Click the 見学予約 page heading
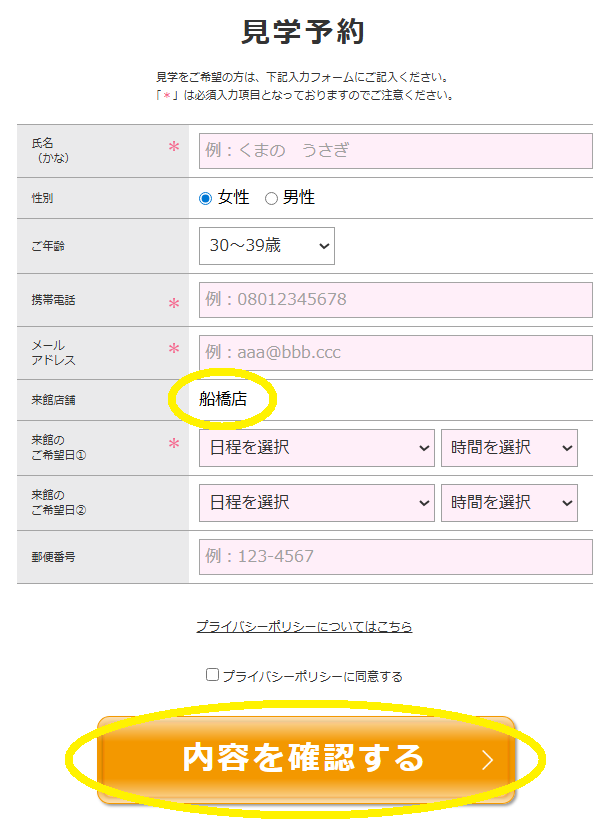 pos(304,32)
